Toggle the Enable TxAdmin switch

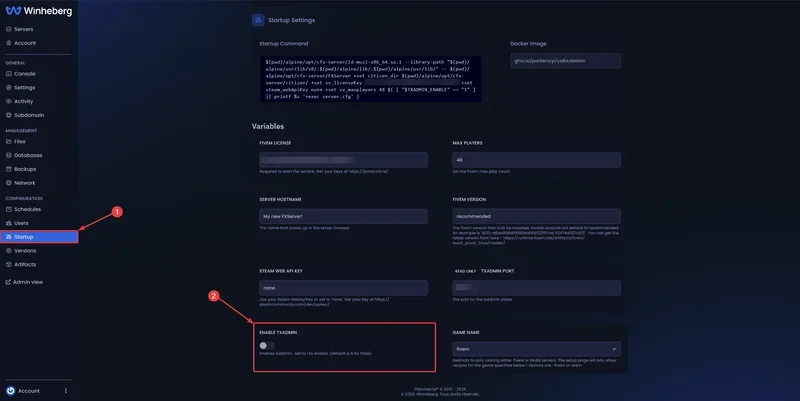[x=266, y=345]
